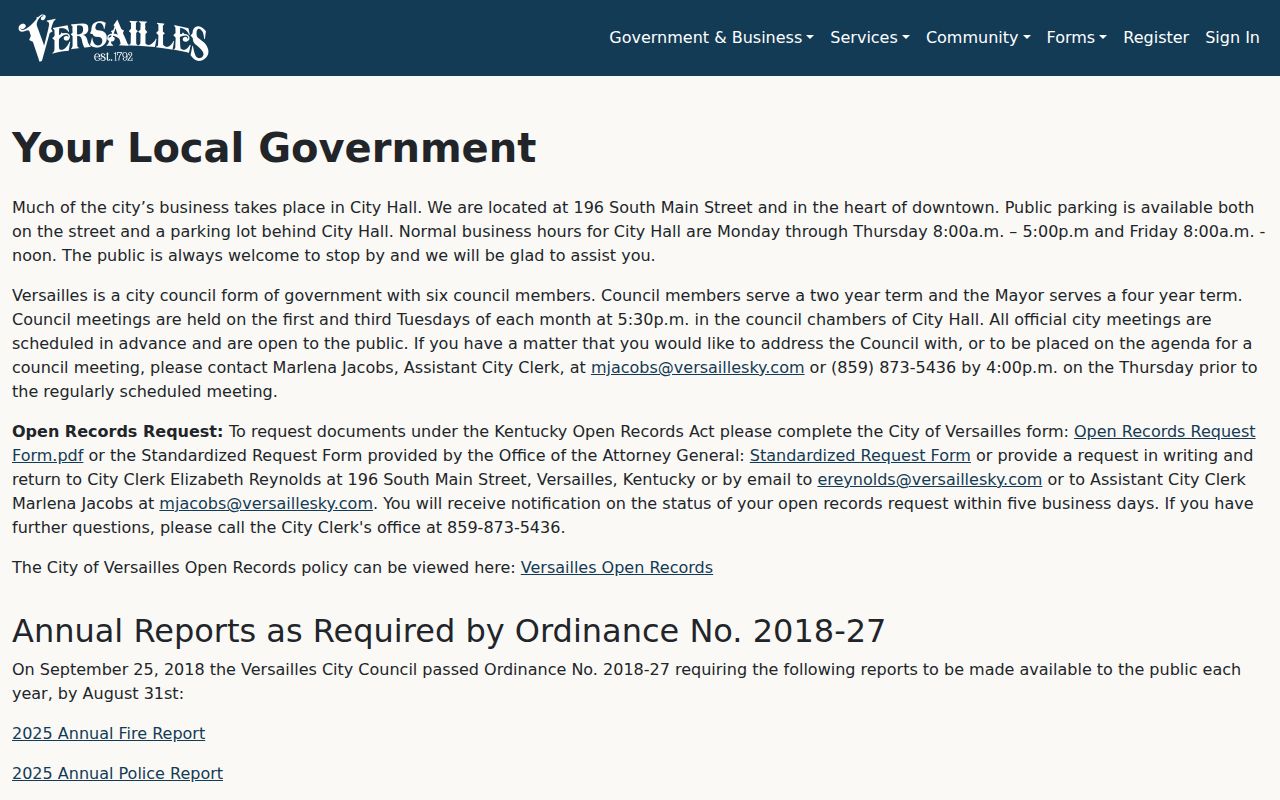The width and height of the screenshot is (1280, 800).
Task: Open the Forms dropdown menu
Action: tap(1076, 37)
